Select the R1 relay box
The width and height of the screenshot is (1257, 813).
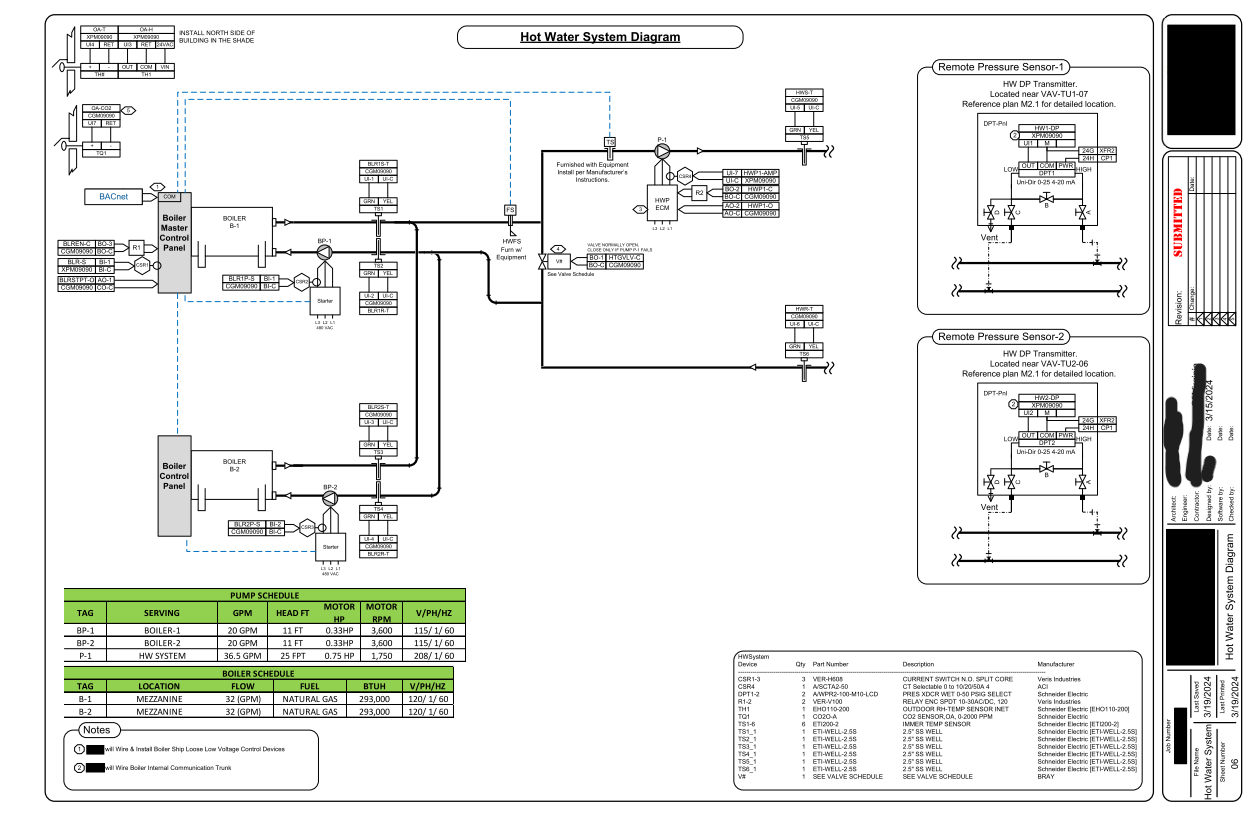(137, 247)
